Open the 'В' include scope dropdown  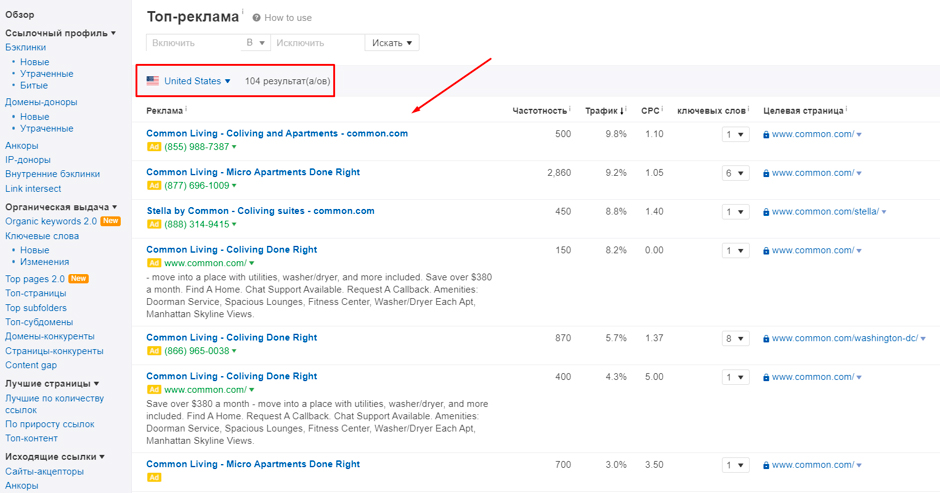[255, 43]
